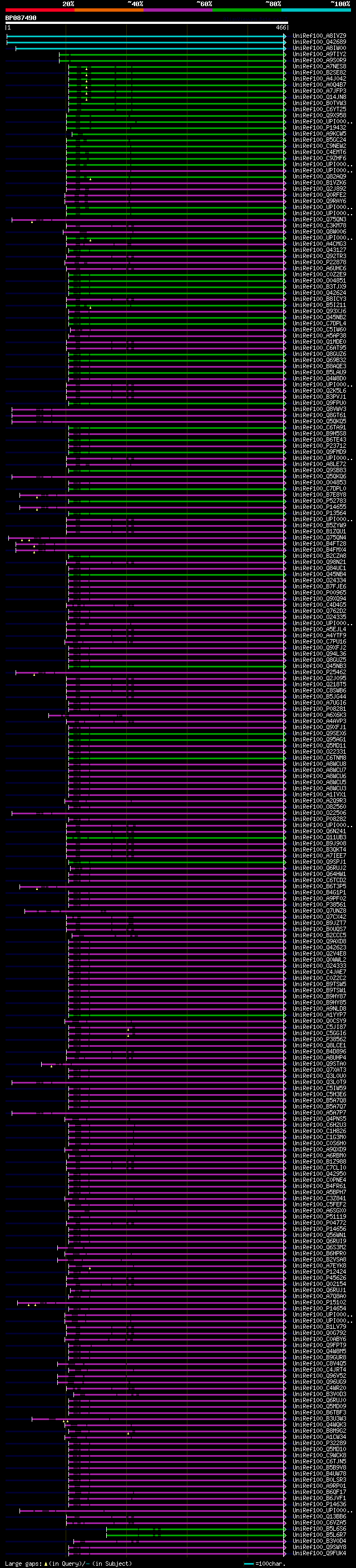Open hit UniRef100_A9SQR9
356x1568 pixels.
point(319,60)
